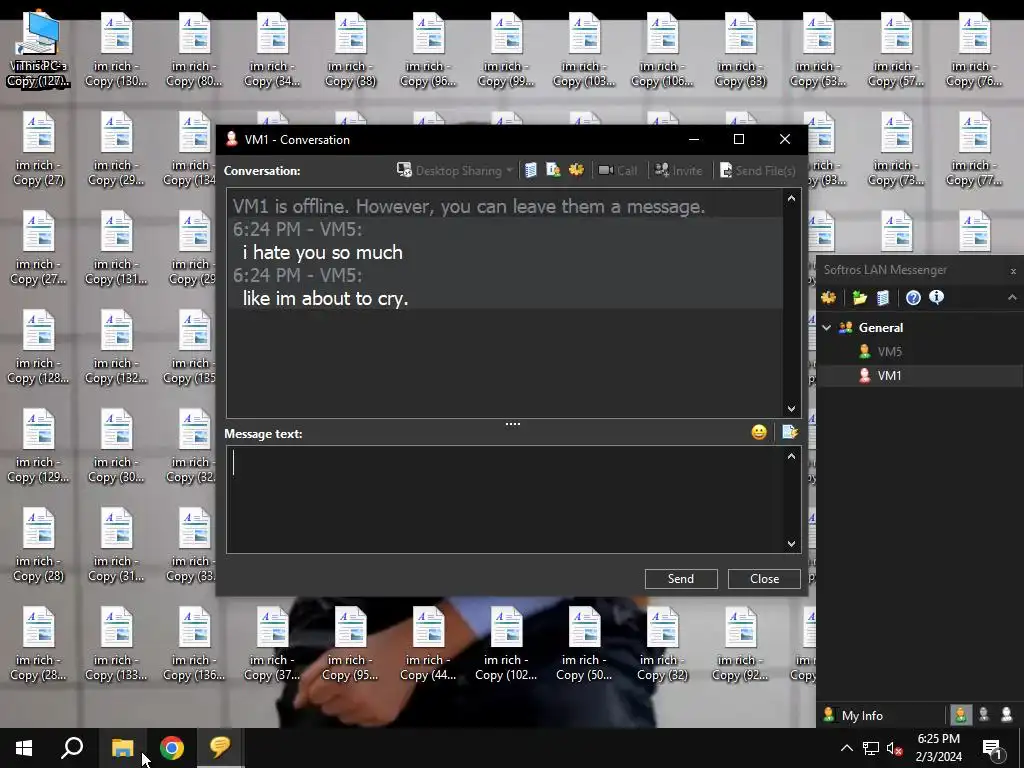Open Google Chrome from the taskbar

[172, 748]
